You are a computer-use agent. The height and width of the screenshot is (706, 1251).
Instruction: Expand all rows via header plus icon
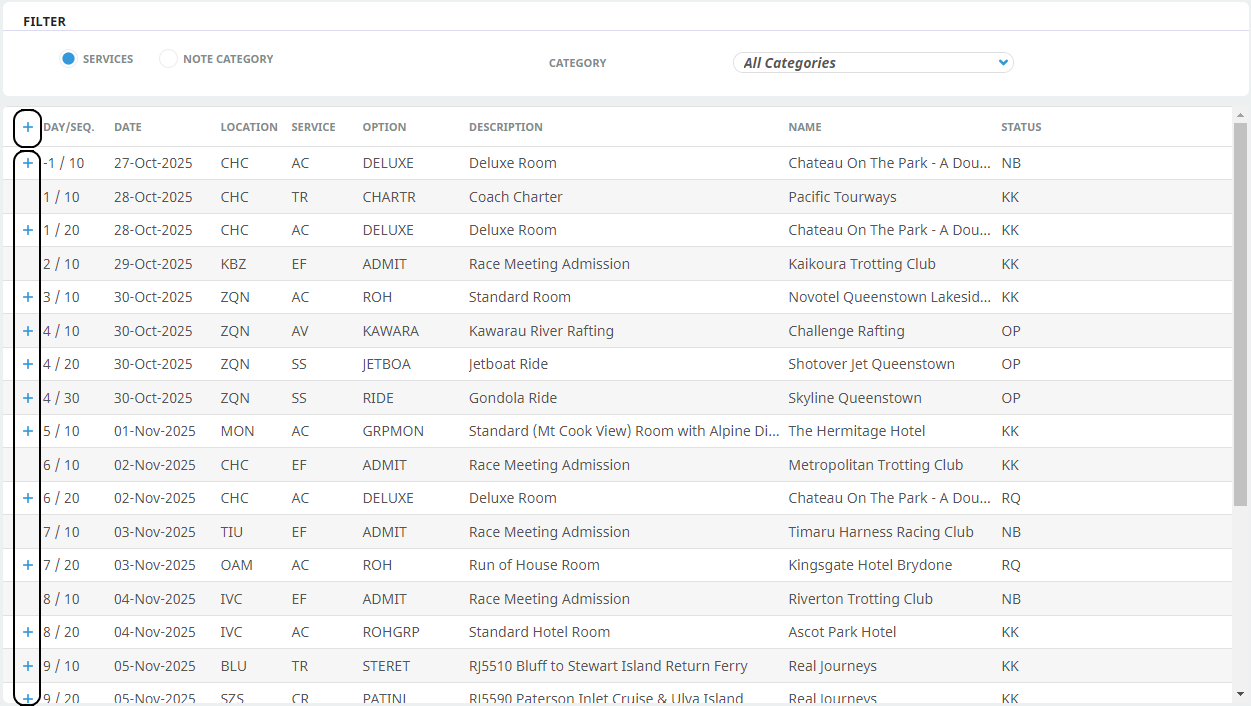[28, 127]
